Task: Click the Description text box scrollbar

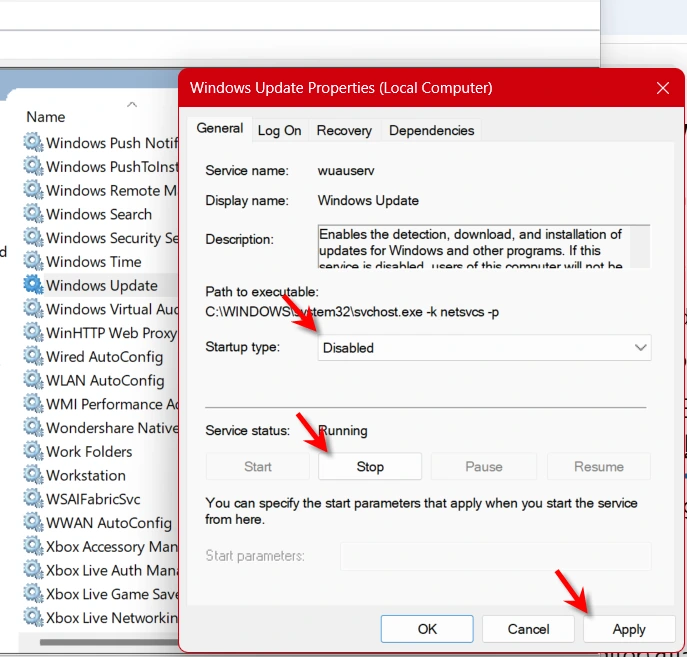Action: (x=640, y=246)
